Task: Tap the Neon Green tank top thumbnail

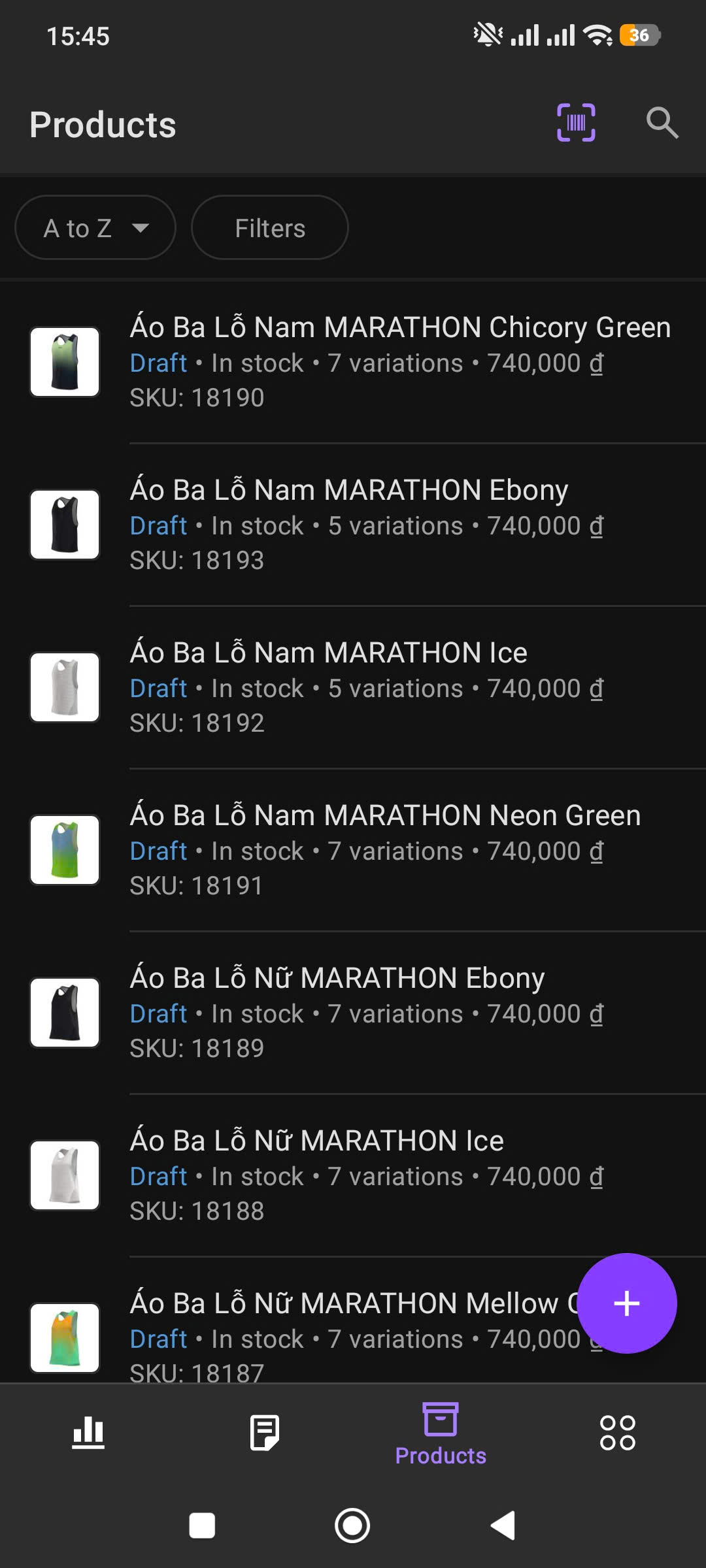Action: (65, 850)
